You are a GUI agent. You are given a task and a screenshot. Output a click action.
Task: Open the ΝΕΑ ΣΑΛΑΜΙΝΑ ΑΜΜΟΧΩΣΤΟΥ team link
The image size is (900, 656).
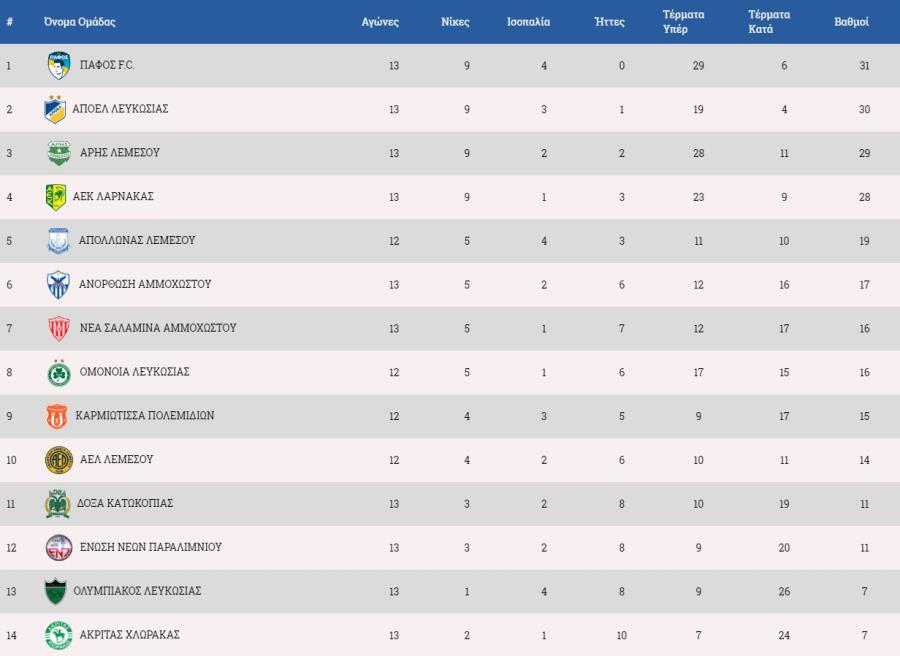pos(158,328)
